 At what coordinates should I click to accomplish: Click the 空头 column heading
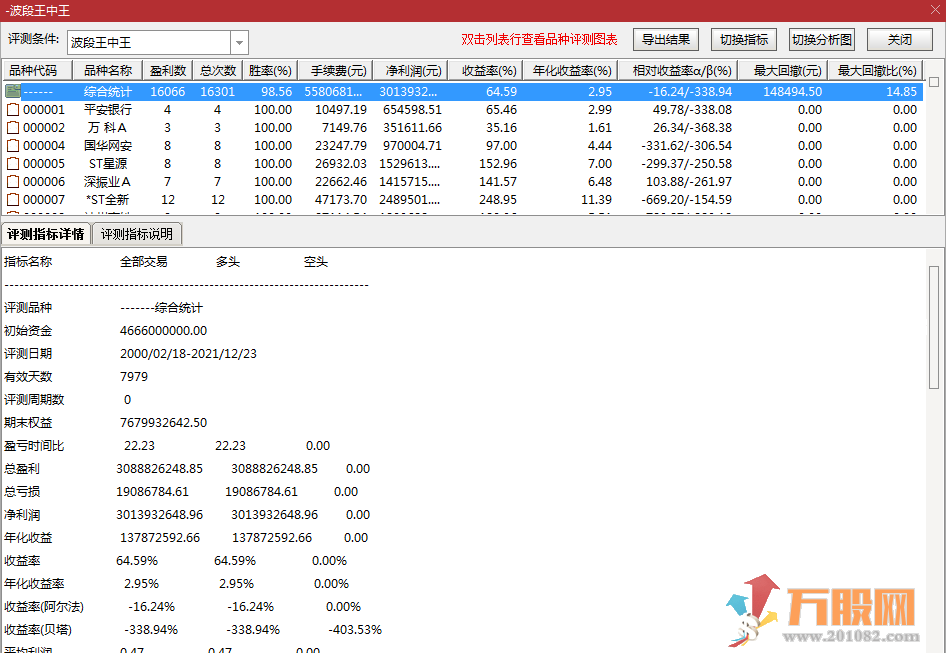click(316, 262)
